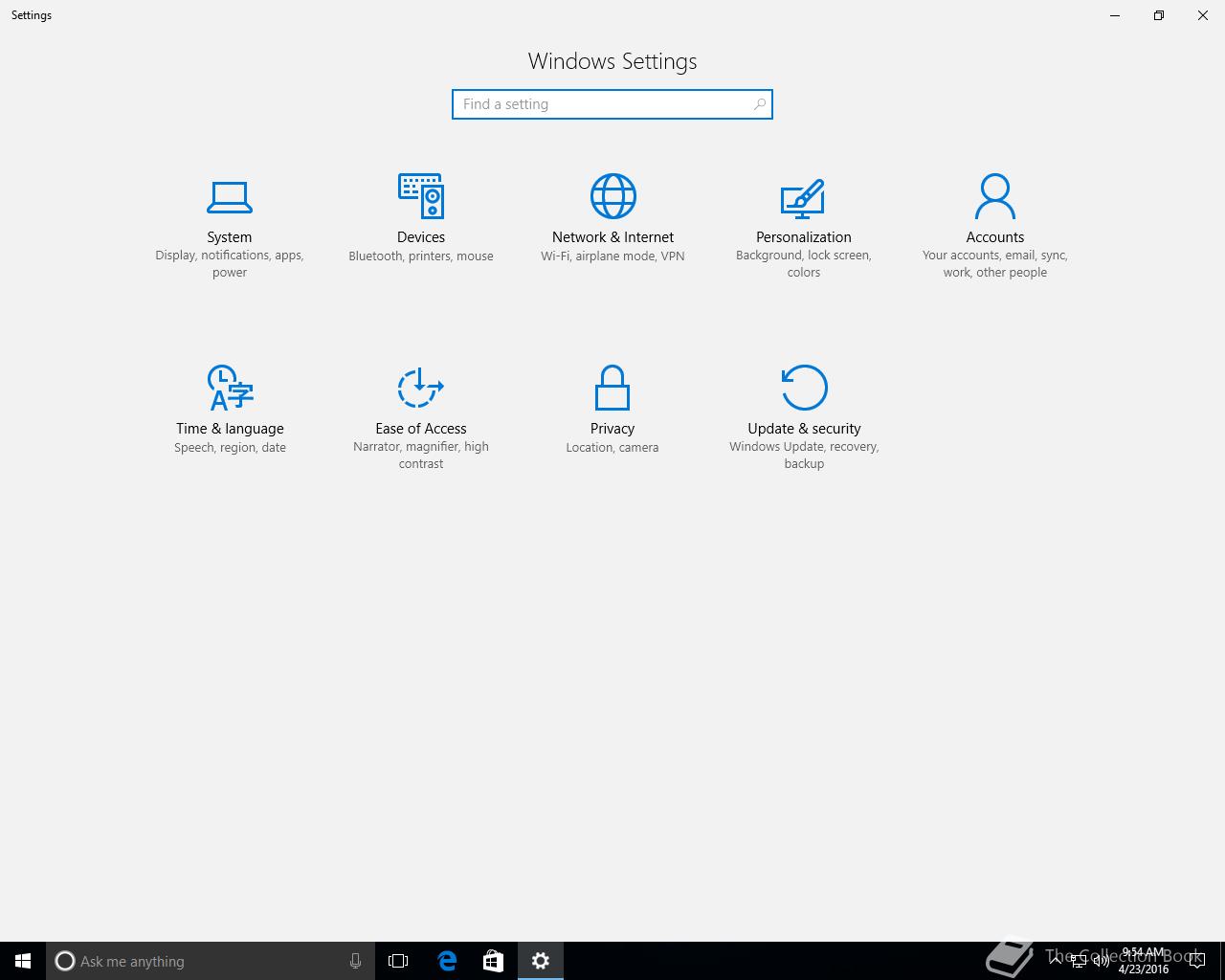Open Update & security settings
This screenshot has height=980, width=1225.
point(804,418)
